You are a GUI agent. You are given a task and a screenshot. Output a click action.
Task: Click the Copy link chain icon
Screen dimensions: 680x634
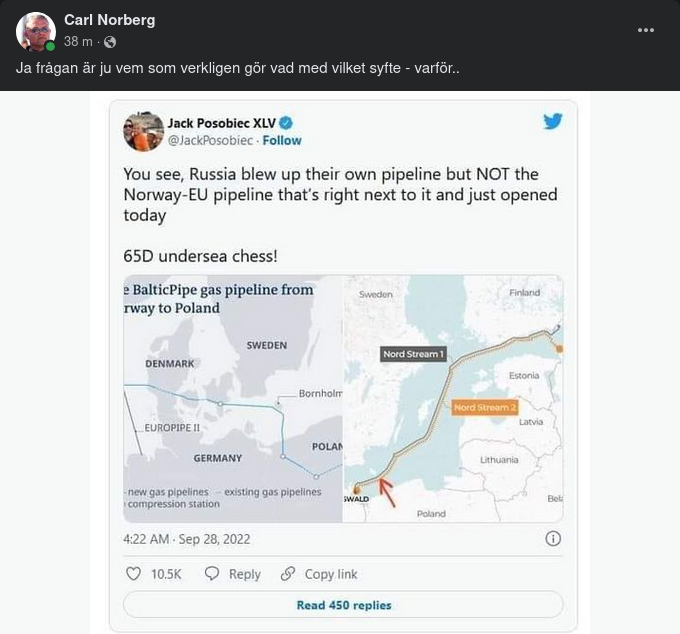click(288, 574)
